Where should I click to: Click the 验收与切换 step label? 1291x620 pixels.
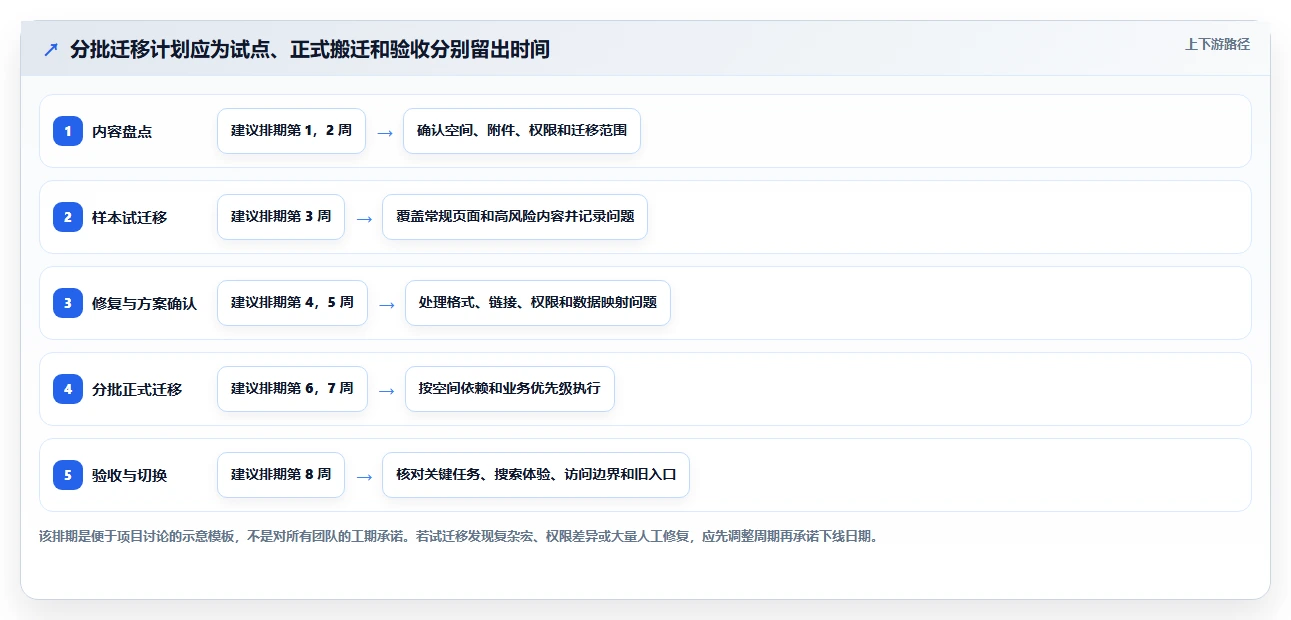click(x=130, y=475)
